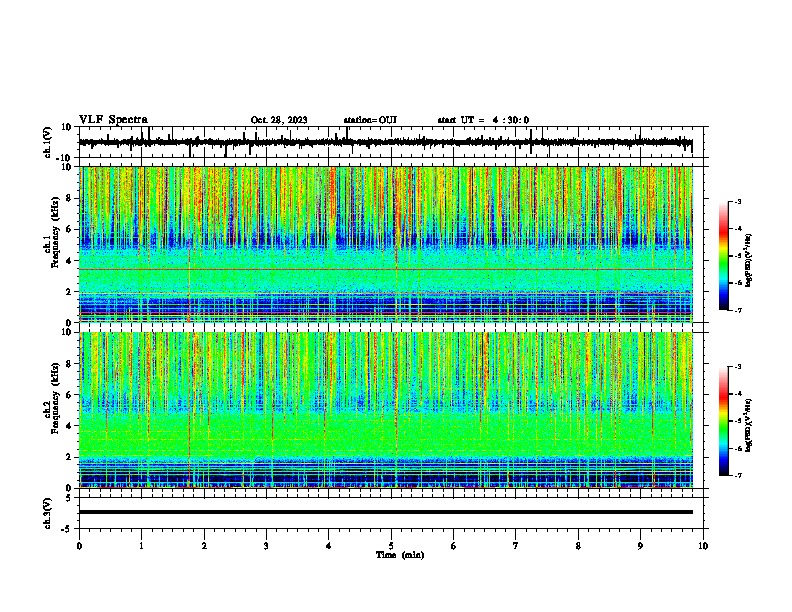Click time axis tick label "7"
The height and width of the screenshot is (612, 792).
point(516,546)
